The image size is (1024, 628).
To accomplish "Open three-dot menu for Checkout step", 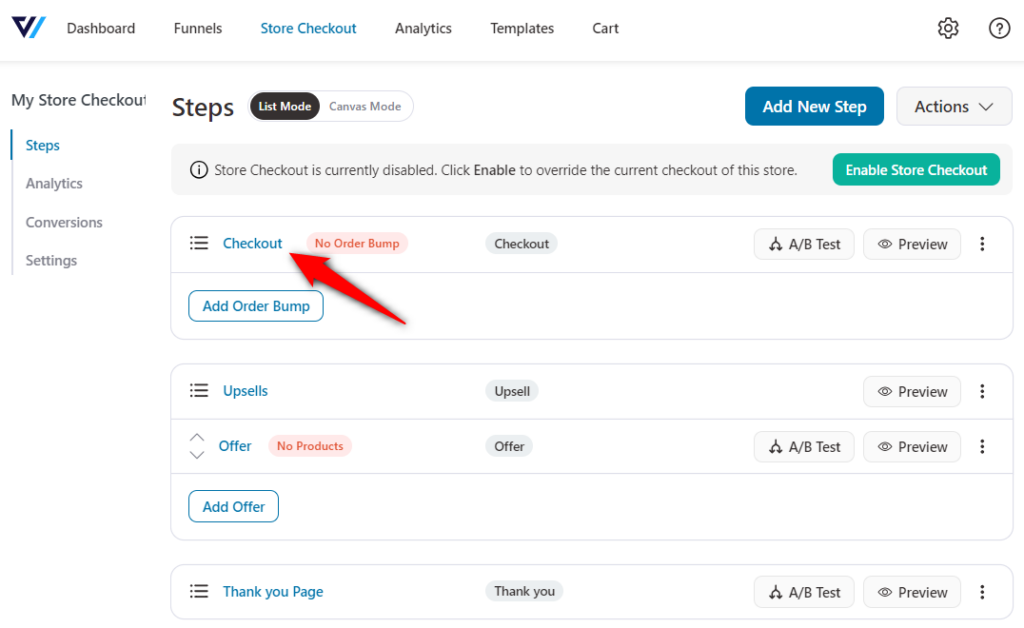I will point(982,244).
